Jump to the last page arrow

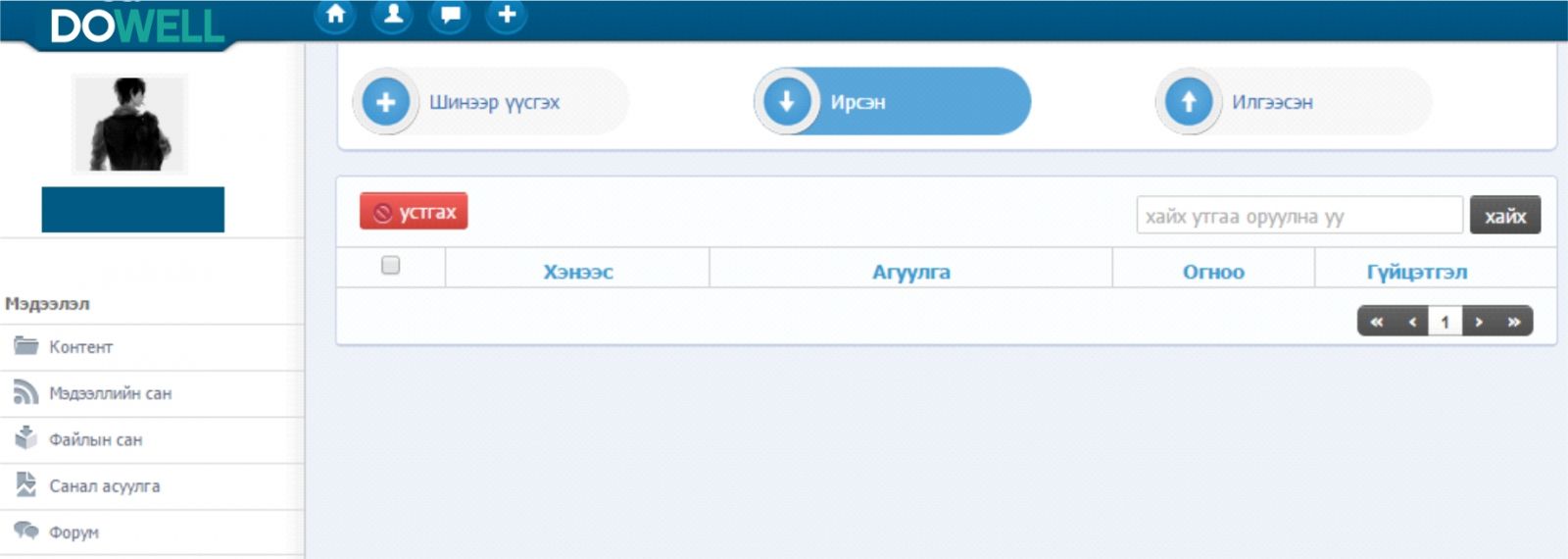point(1514,322)
